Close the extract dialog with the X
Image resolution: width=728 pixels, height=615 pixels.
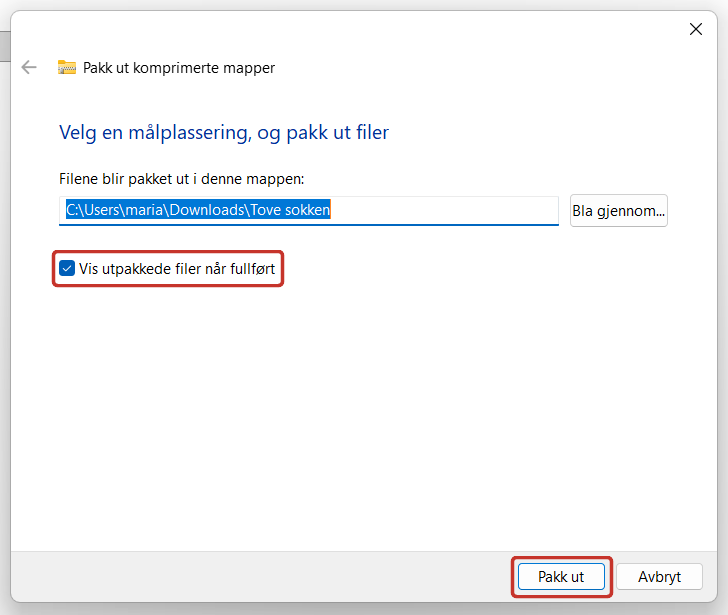click(x=696, y=29)
